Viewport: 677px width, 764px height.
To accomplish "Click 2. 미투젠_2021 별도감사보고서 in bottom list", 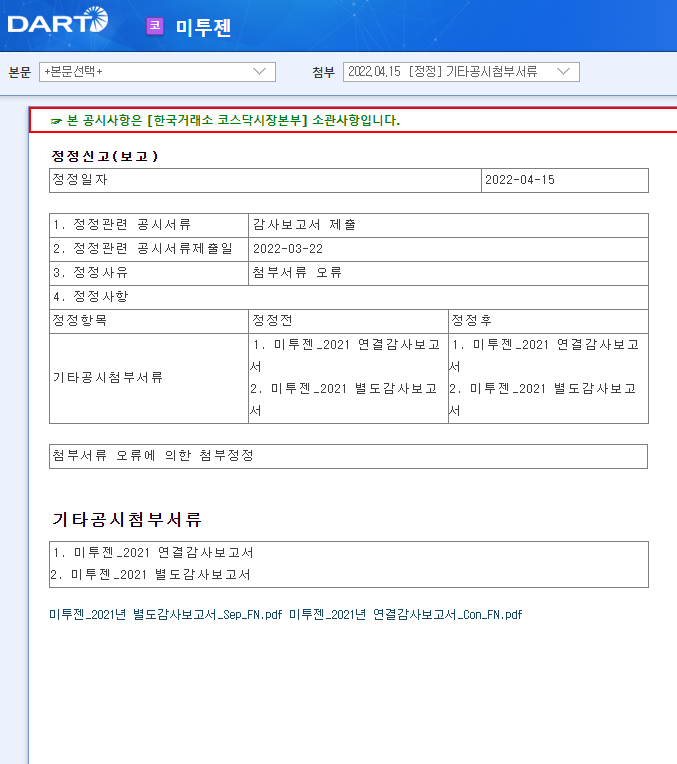I will click(x=151, y=575).
